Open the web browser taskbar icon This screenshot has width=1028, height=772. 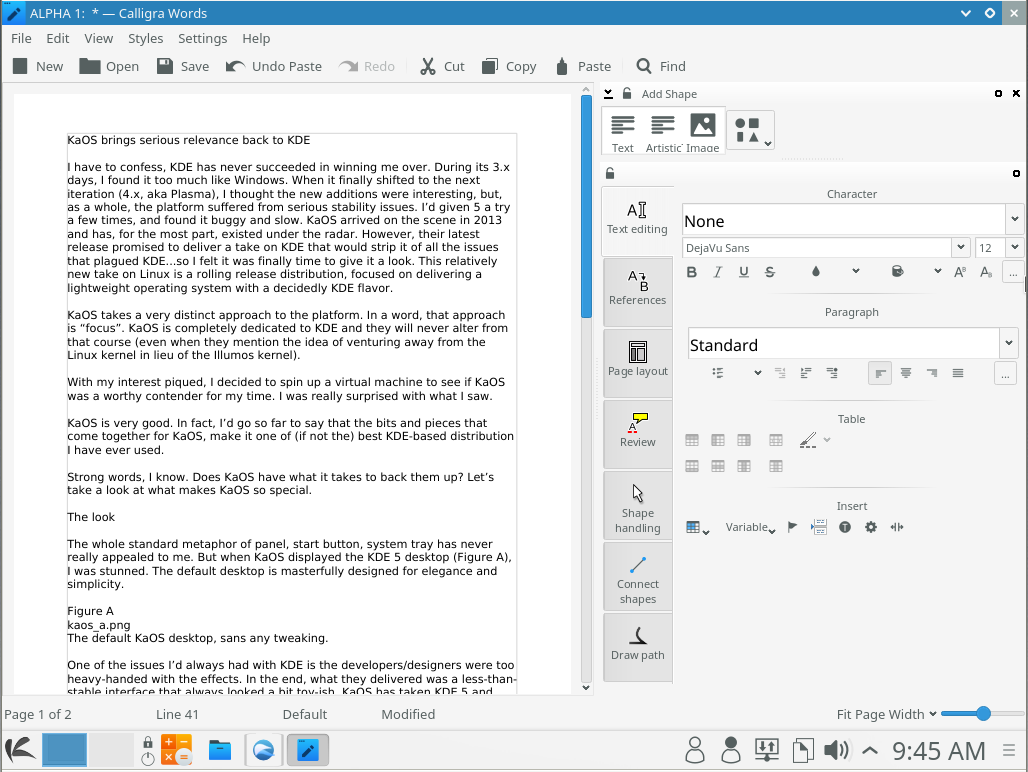[264, 750]
